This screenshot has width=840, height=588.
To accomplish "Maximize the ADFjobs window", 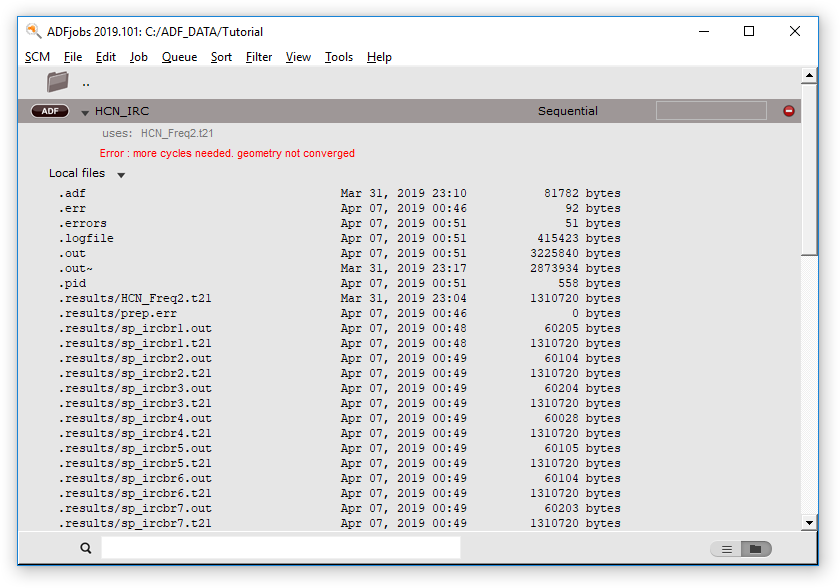I will point(749,32).
